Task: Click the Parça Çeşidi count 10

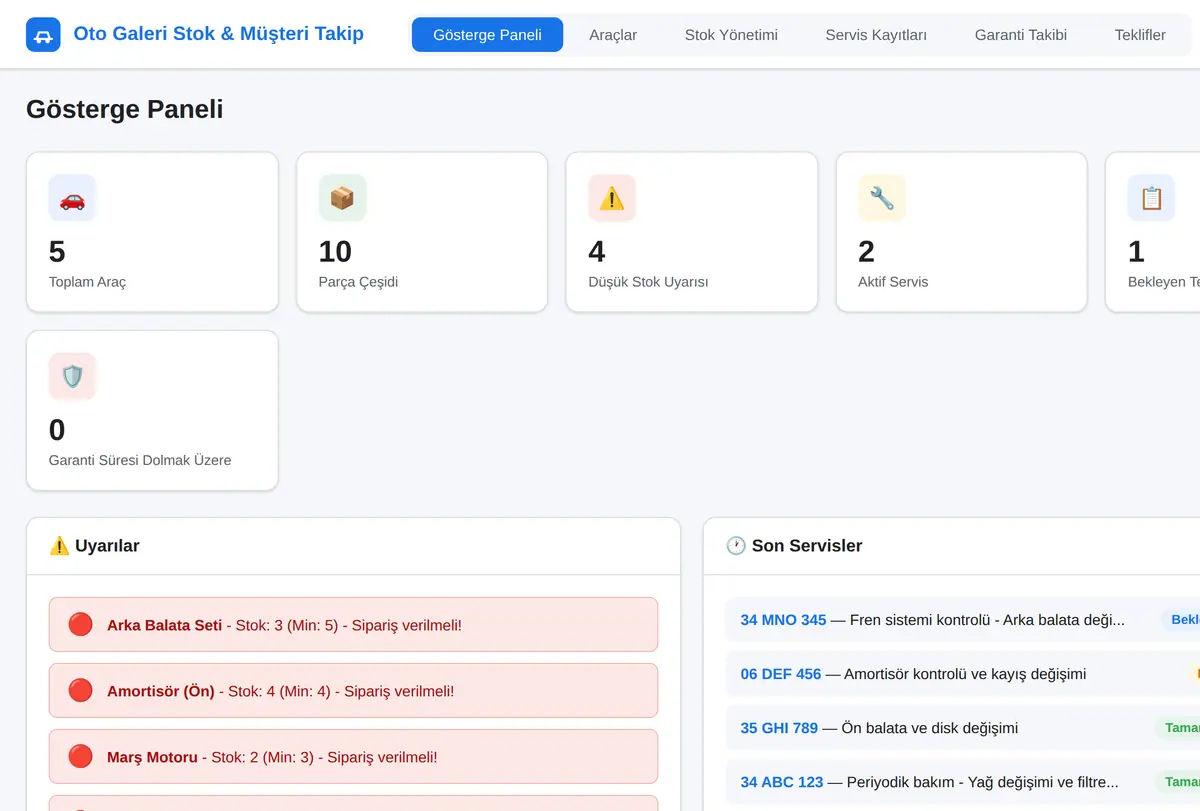Action: pos(335,251)
